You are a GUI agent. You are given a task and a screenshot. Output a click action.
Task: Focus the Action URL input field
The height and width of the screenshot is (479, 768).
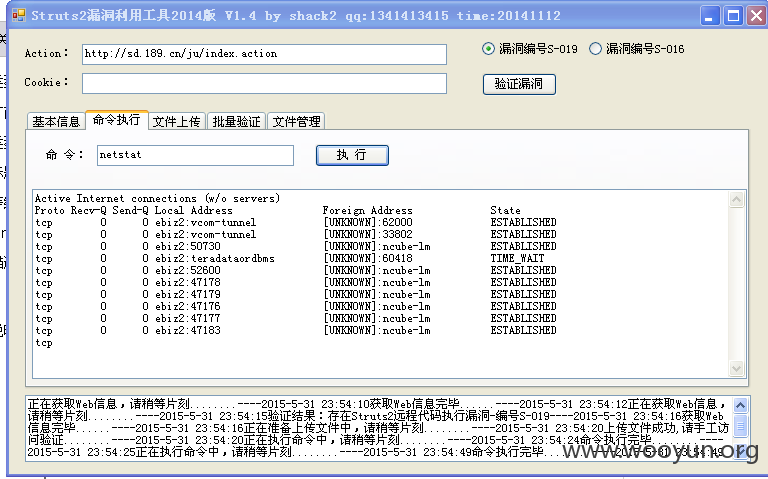264,54
